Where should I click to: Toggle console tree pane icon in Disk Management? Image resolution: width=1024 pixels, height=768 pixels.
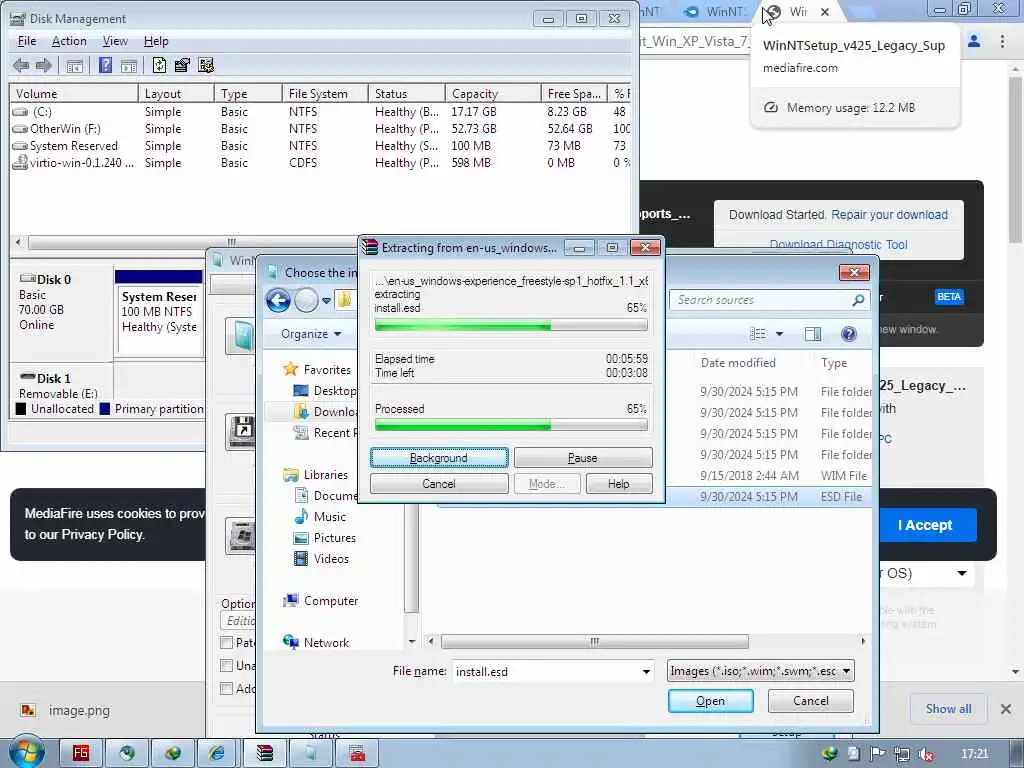74,65
